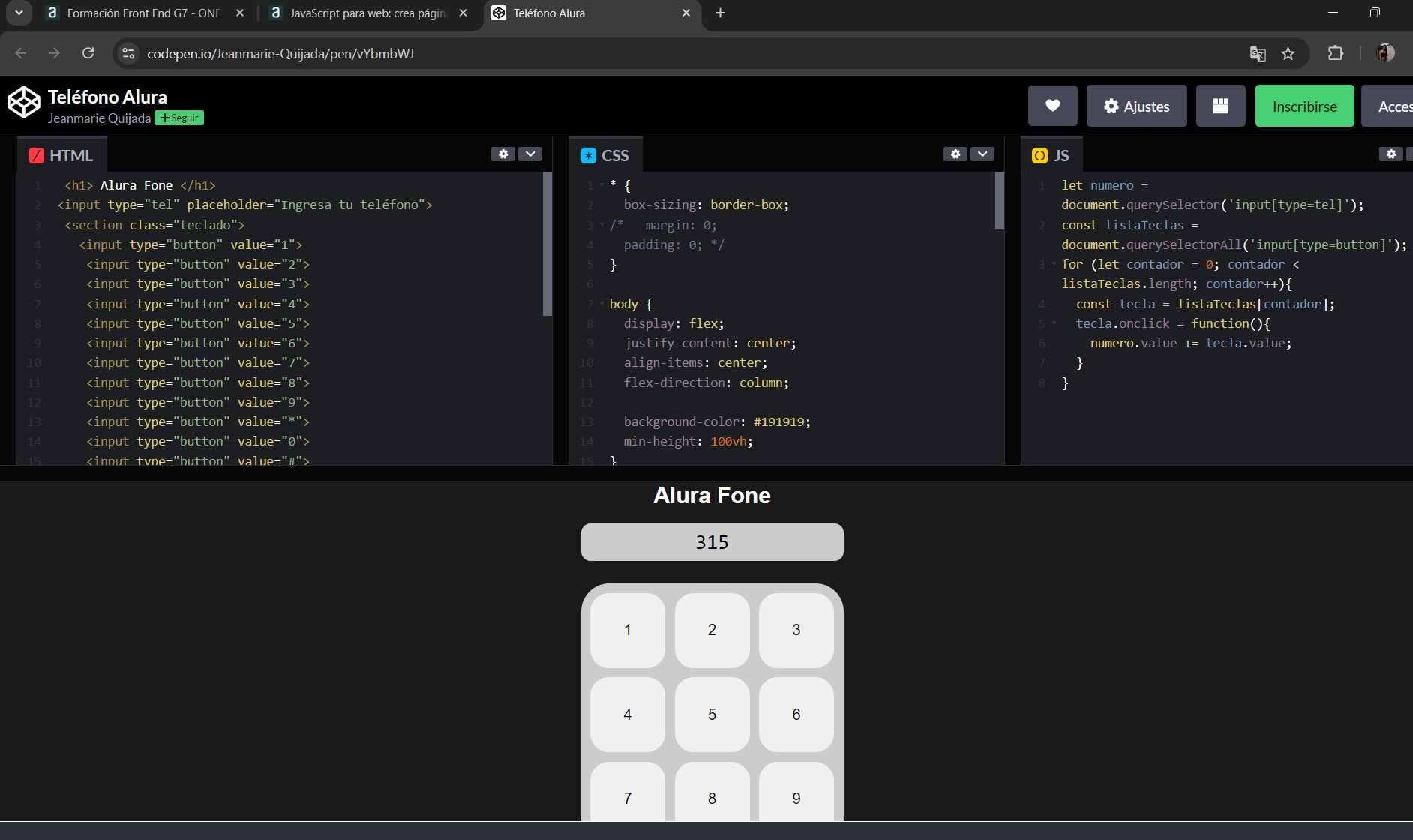Open JS editor settings gear
The height and width of the screenshot is (840, 1413).
[x=1391, y=154]
